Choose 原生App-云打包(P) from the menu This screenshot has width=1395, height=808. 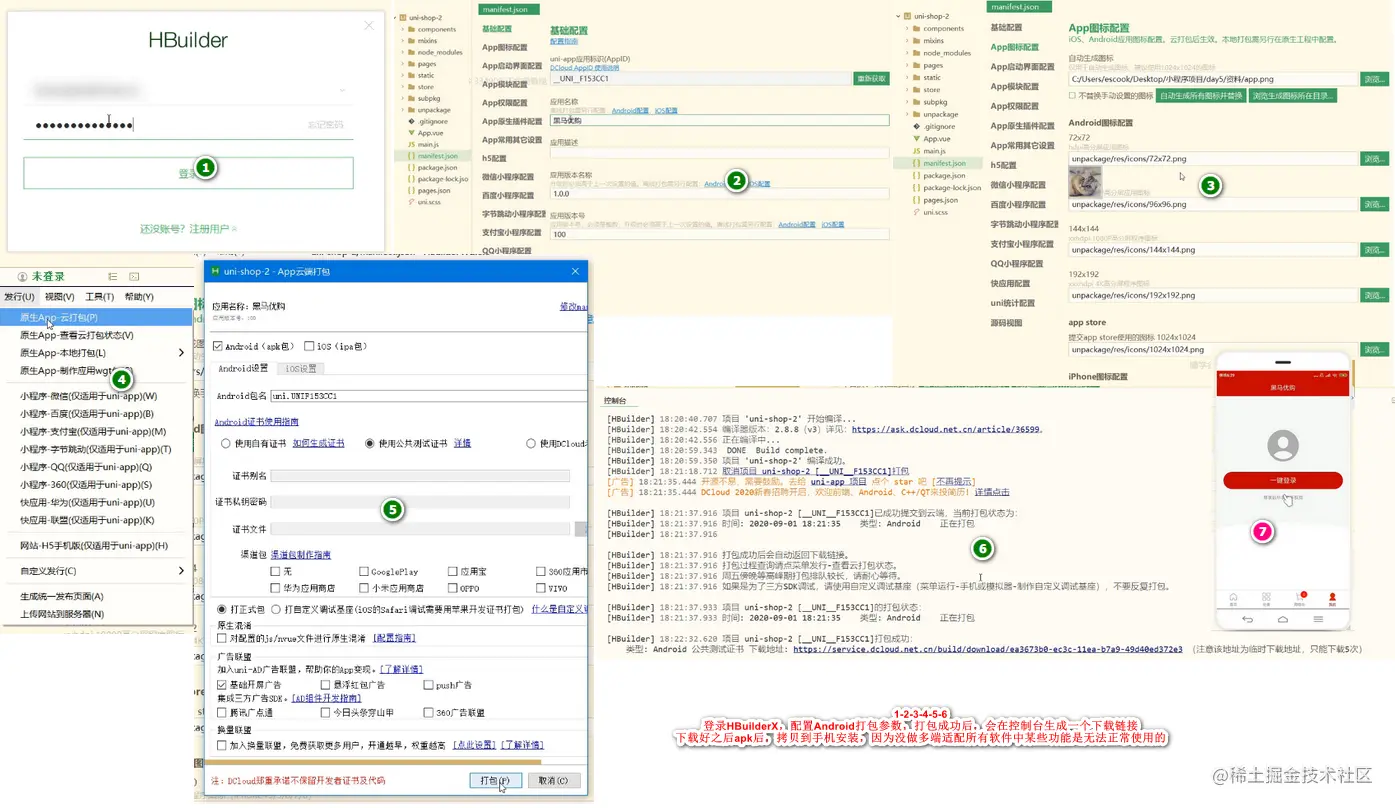tap(97, 317)
